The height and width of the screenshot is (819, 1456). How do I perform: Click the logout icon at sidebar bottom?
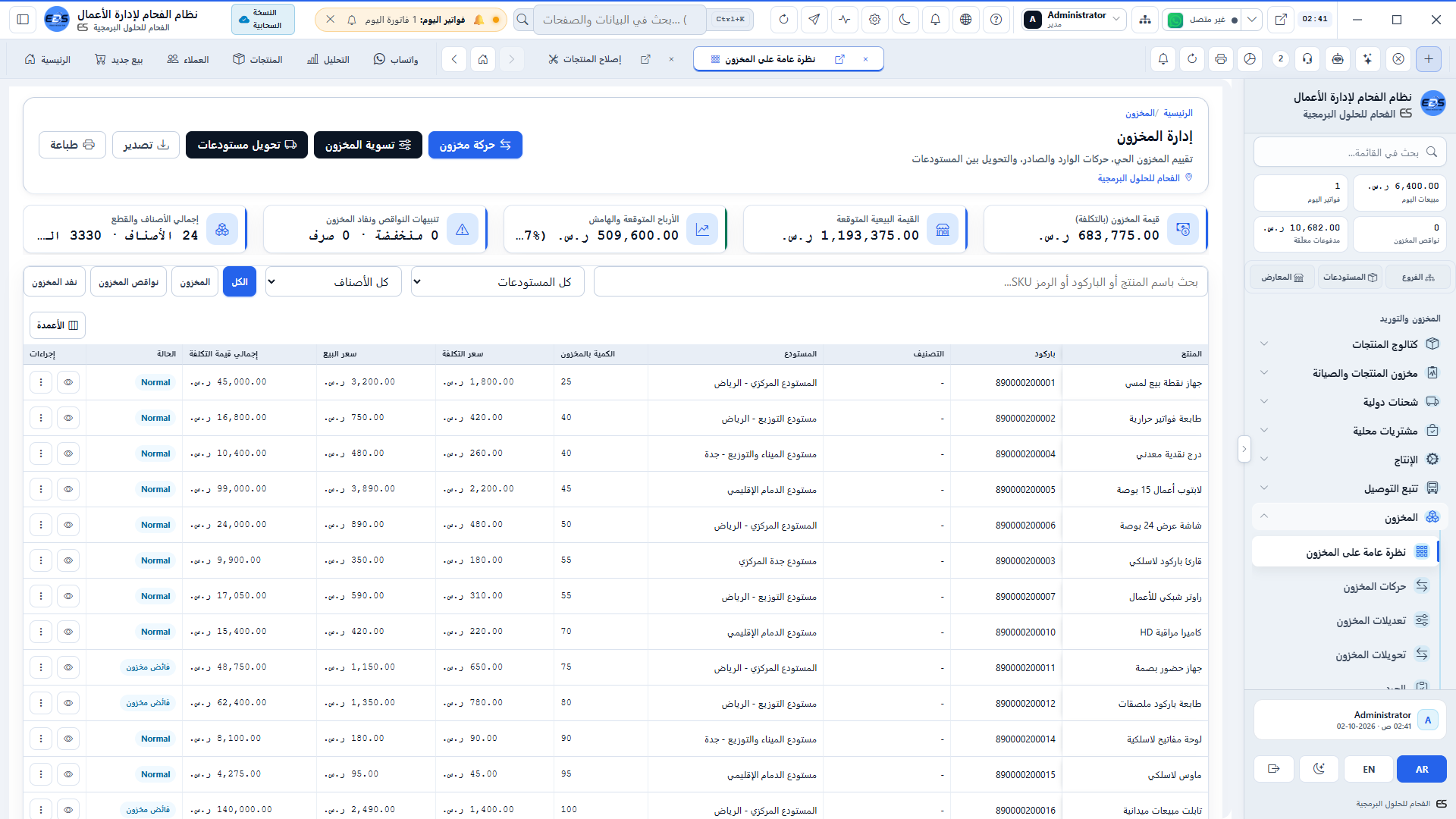1274,769
